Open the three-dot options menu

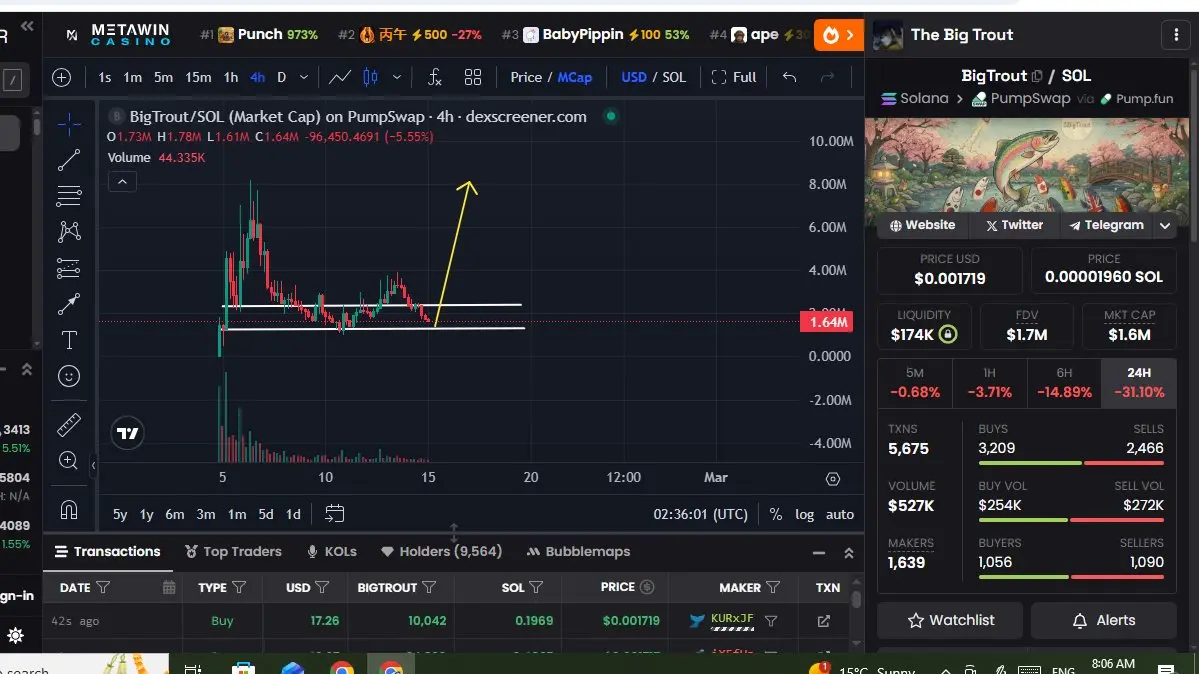[1176, 34]
